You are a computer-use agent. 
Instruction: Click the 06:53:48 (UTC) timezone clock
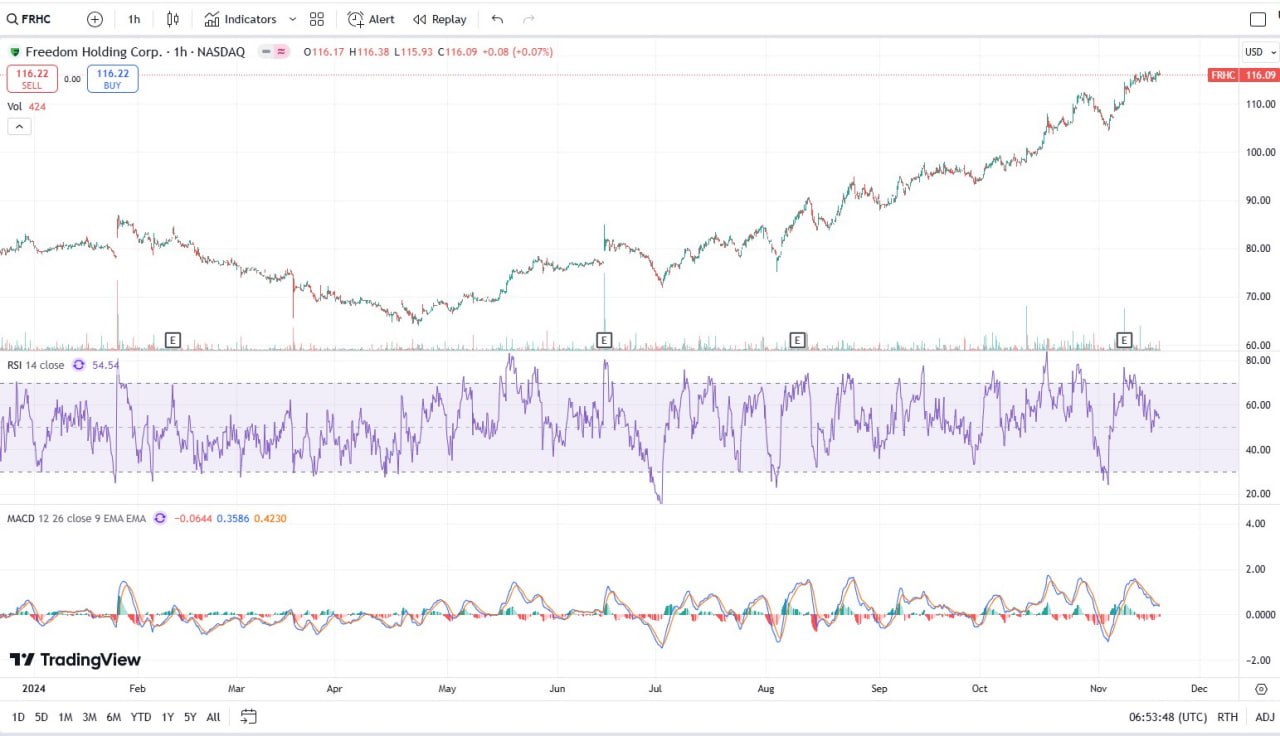click(1169, 717)
